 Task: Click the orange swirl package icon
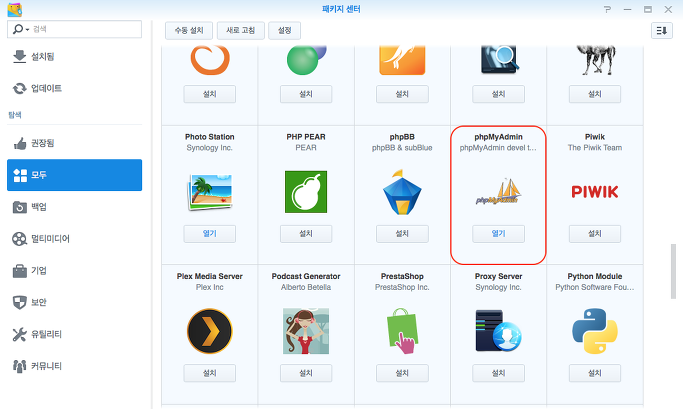[210, 60]
